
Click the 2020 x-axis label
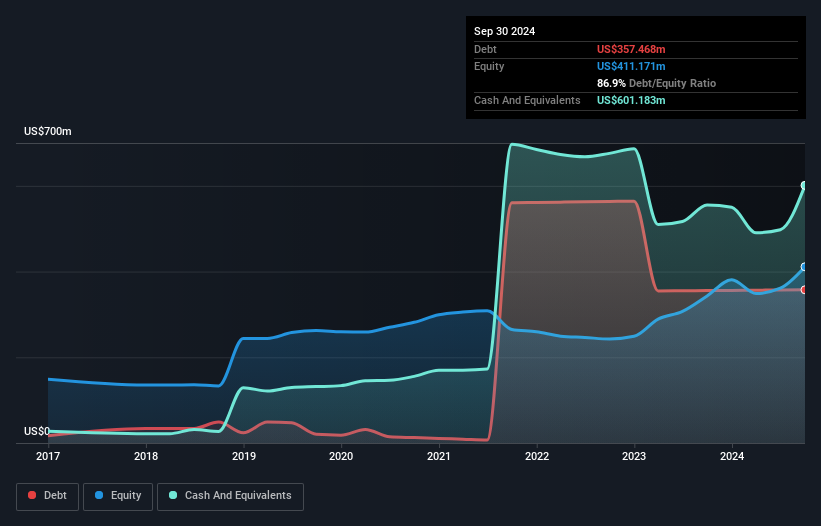click(x=341, y=456)
